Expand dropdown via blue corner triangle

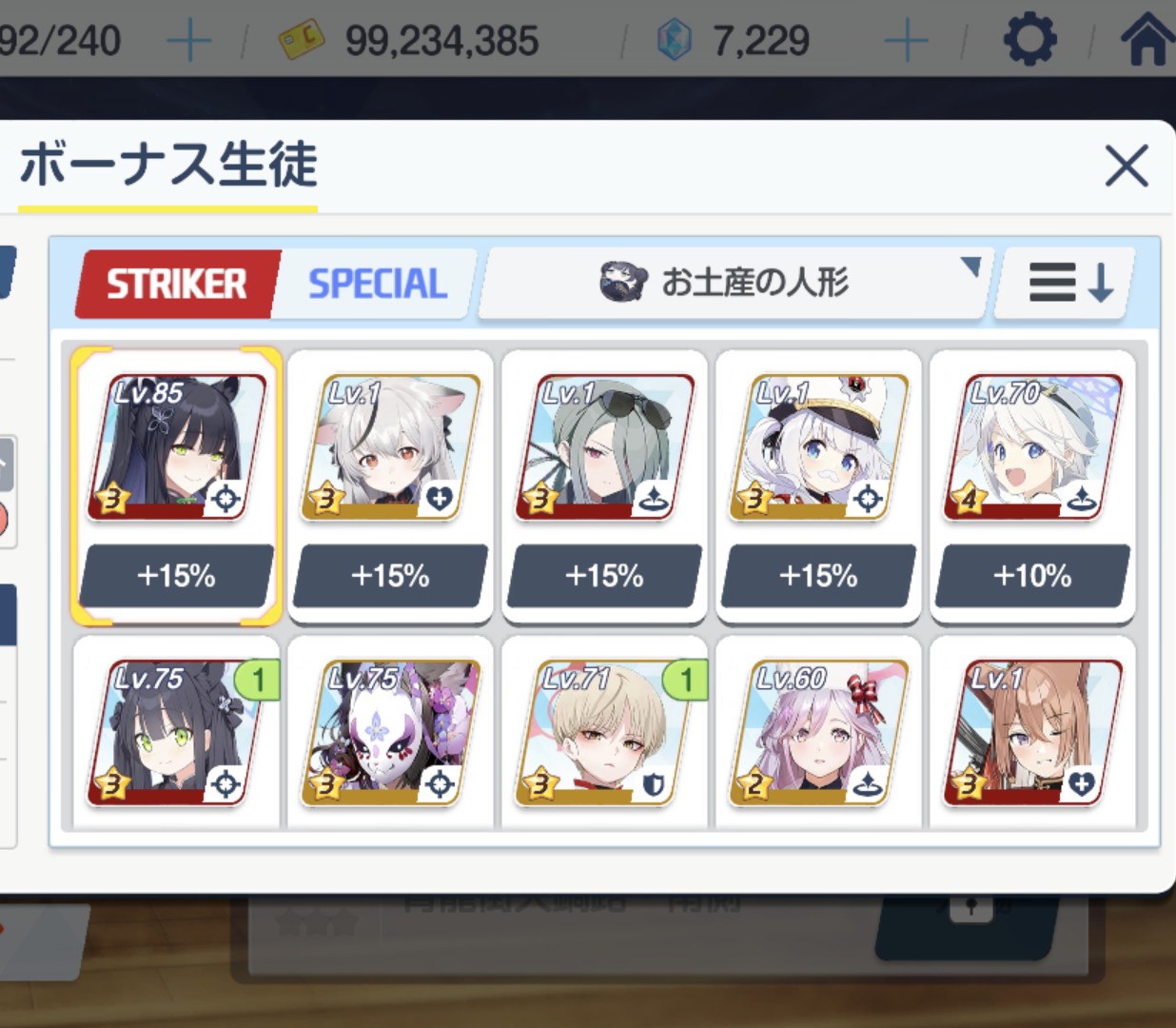click(x=970, y=267)
